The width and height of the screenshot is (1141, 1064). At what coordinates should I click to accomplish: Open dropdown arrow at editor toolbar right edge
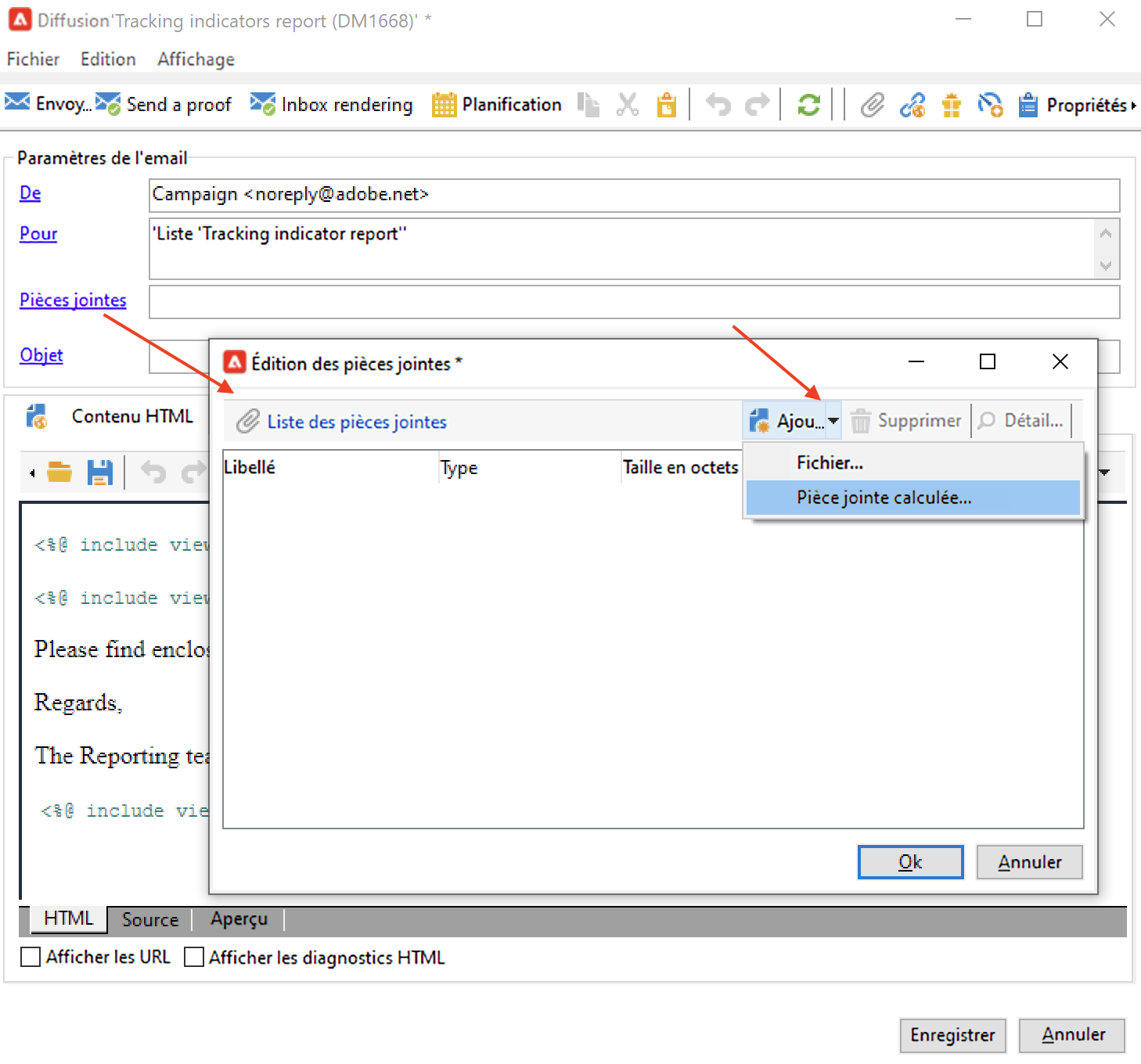1105,472
